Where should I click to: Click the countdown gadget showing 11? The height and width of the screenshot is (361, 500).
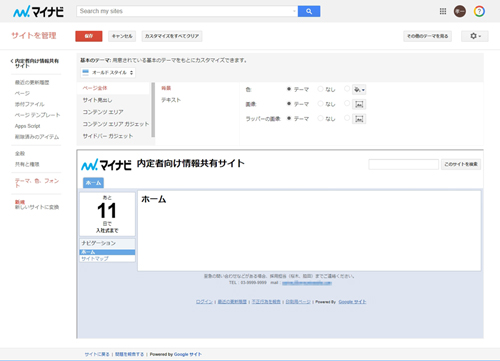click(107, 214)
